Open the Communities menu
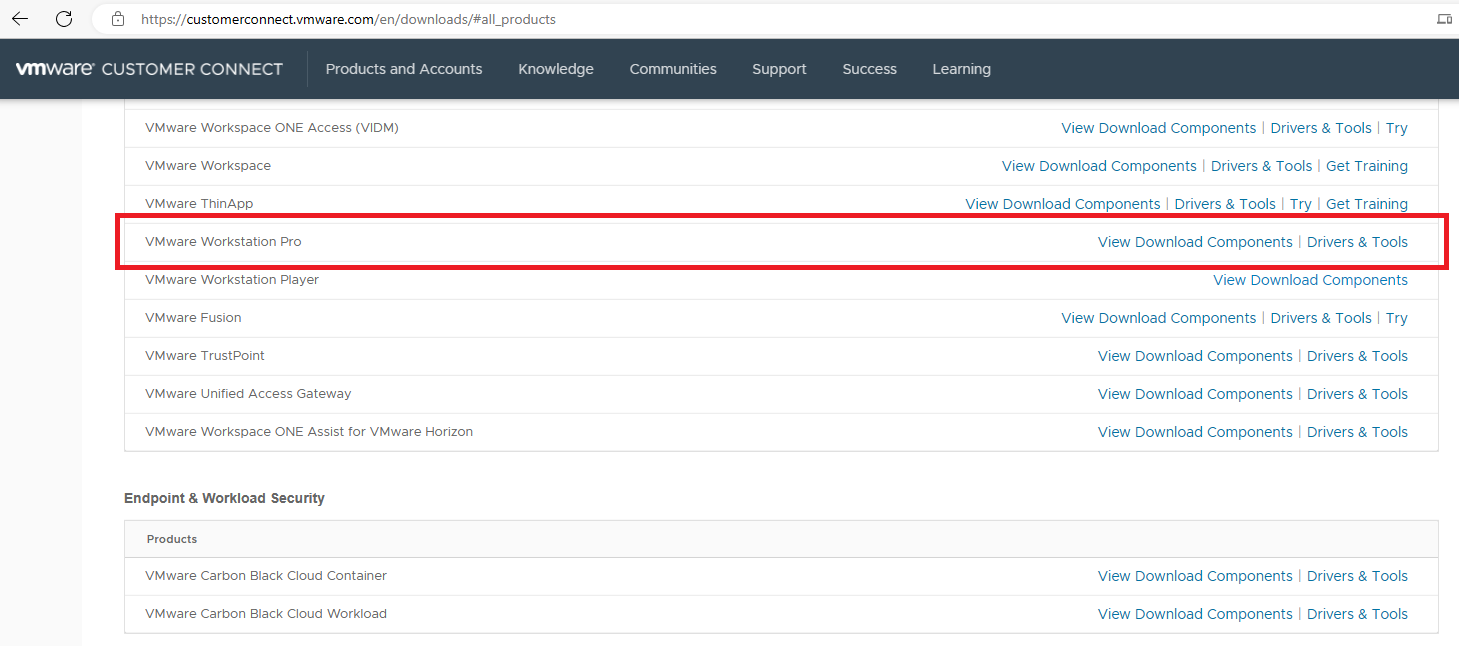This screenshot has width=1459, height=646. click(x=673, y=69)
